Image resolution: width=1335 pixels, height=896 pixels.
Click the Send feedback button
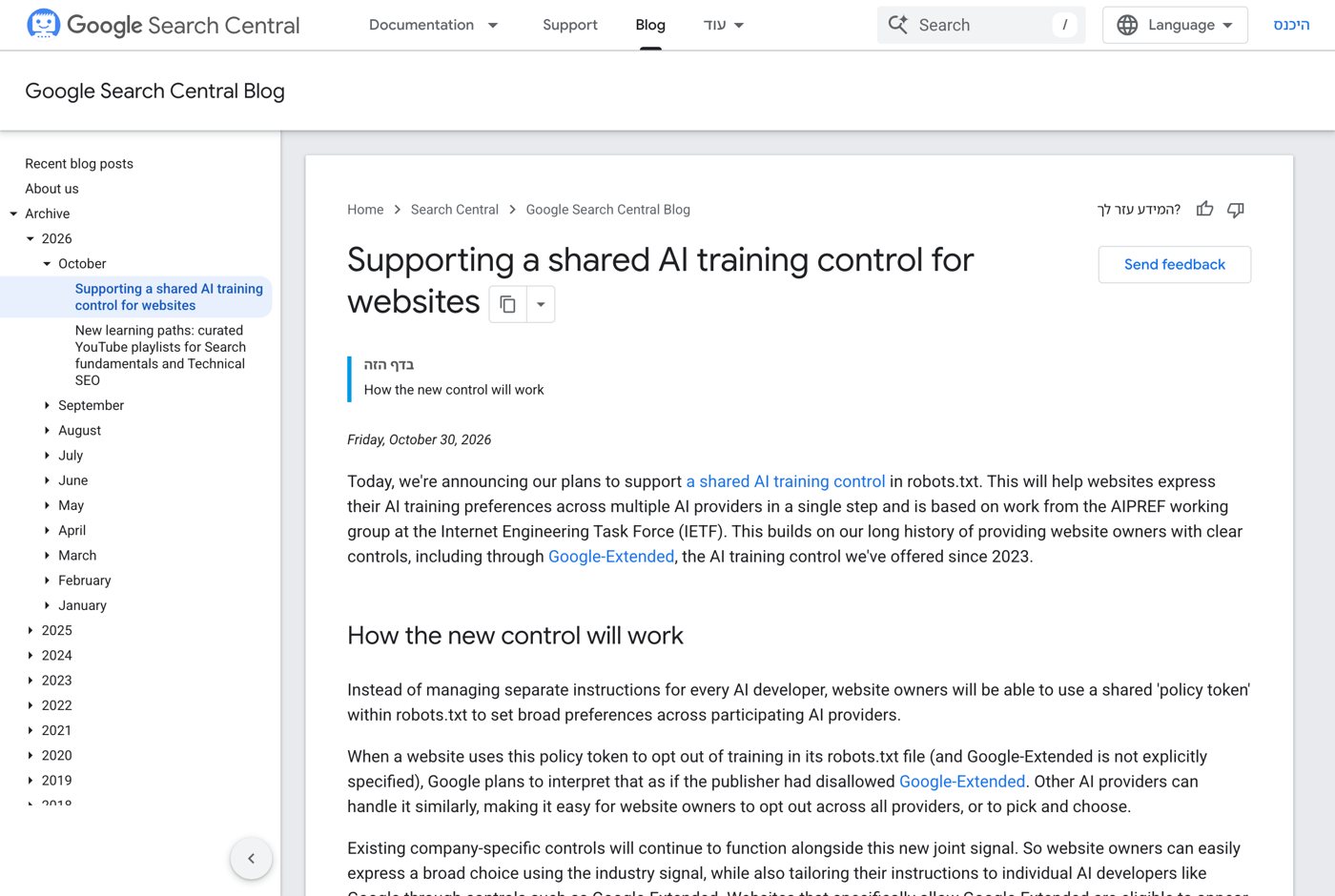click(x=1175, y=264)
